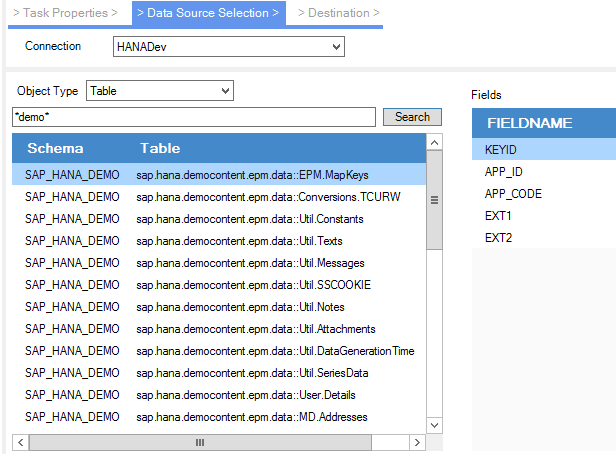The height and width of the screenshot is (454, 616).
Task: Select the Util.Notes table row
Action: coord(219,307)
